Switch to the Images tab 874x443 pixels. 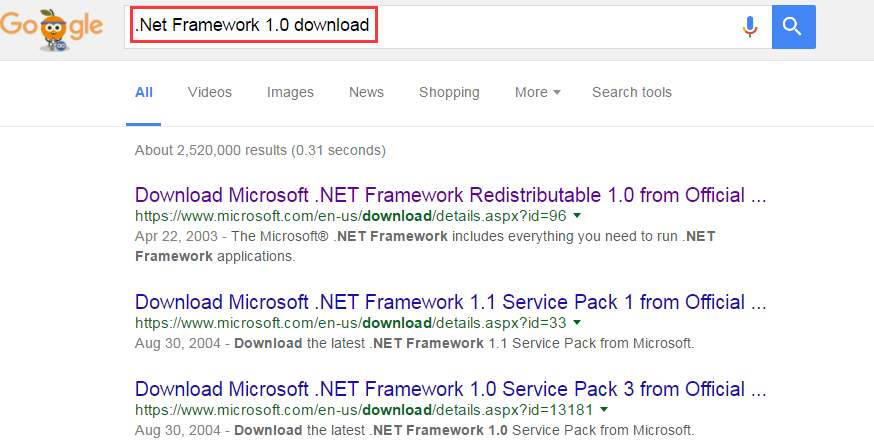(290, 93)
